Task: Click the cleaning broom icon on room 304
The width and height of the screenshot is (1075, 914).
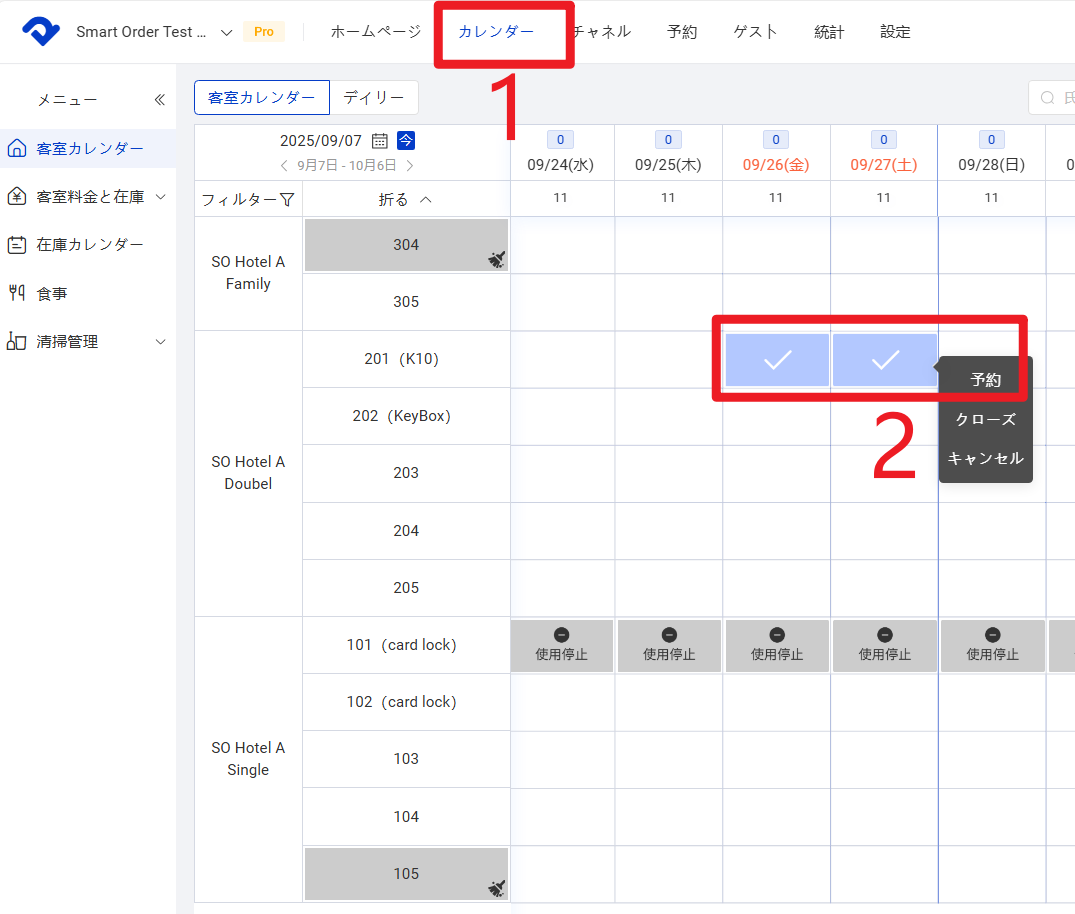Action: click(497, 260)
